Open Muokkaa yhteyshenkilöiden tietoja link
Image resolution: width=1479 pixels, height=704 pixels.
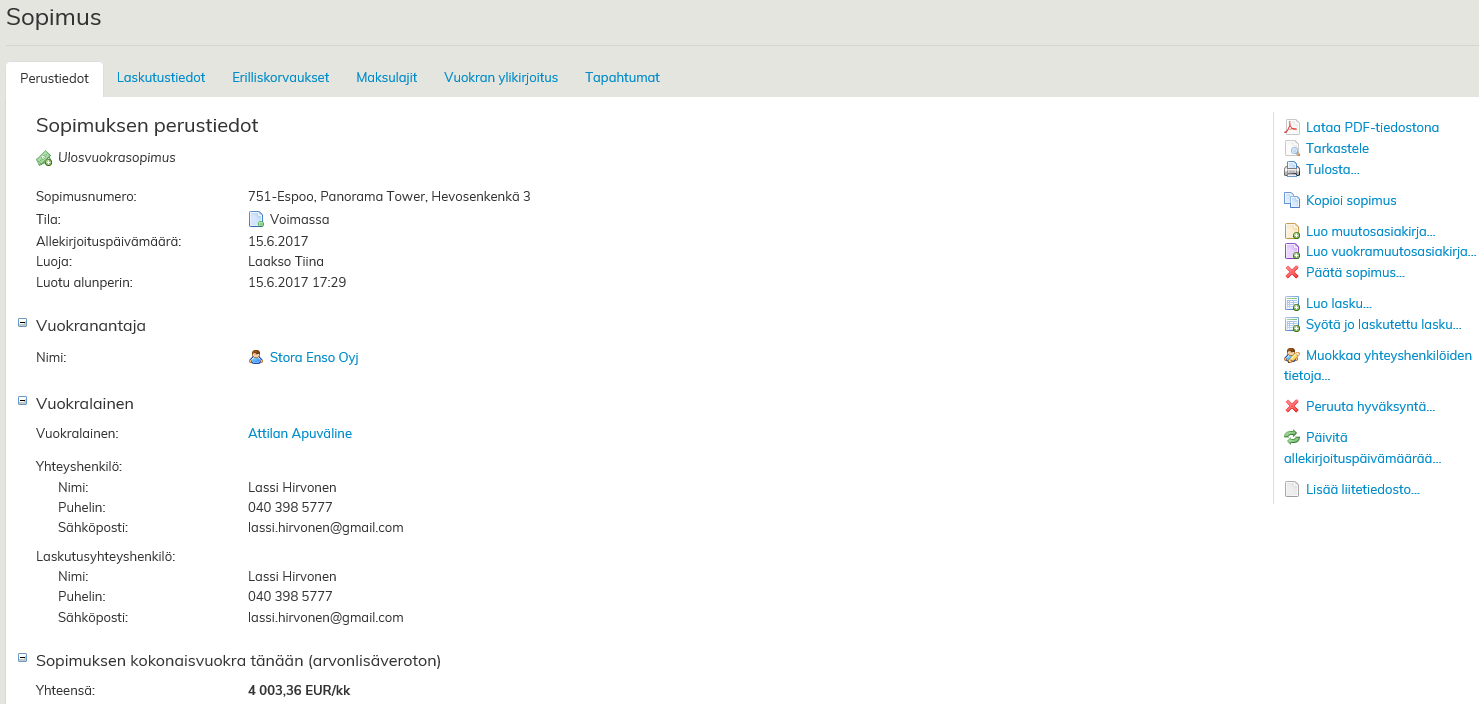coord(1388,355)
